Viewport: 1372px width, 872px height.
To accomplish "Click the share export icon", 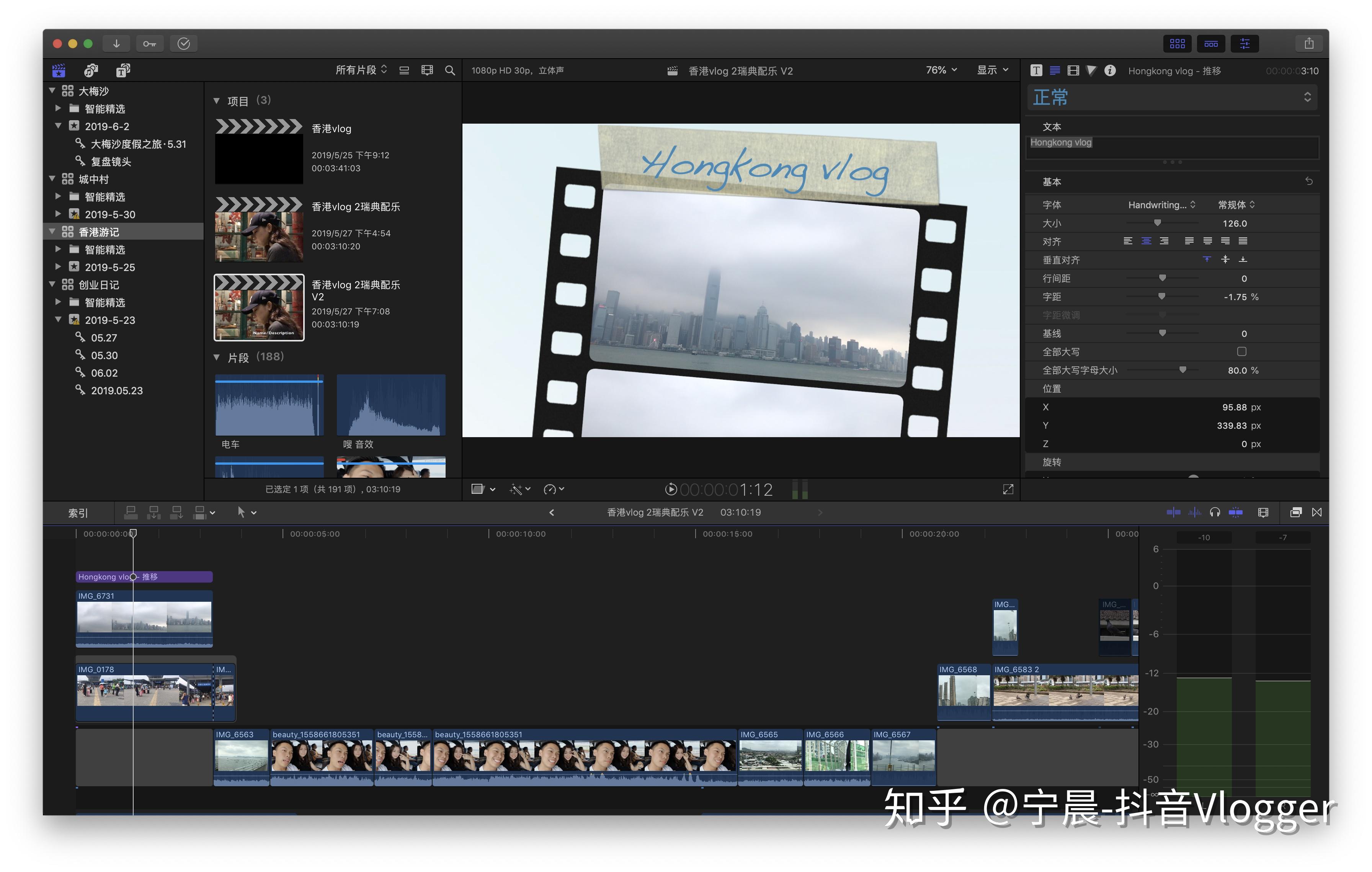I will [x=1309, y=44].
